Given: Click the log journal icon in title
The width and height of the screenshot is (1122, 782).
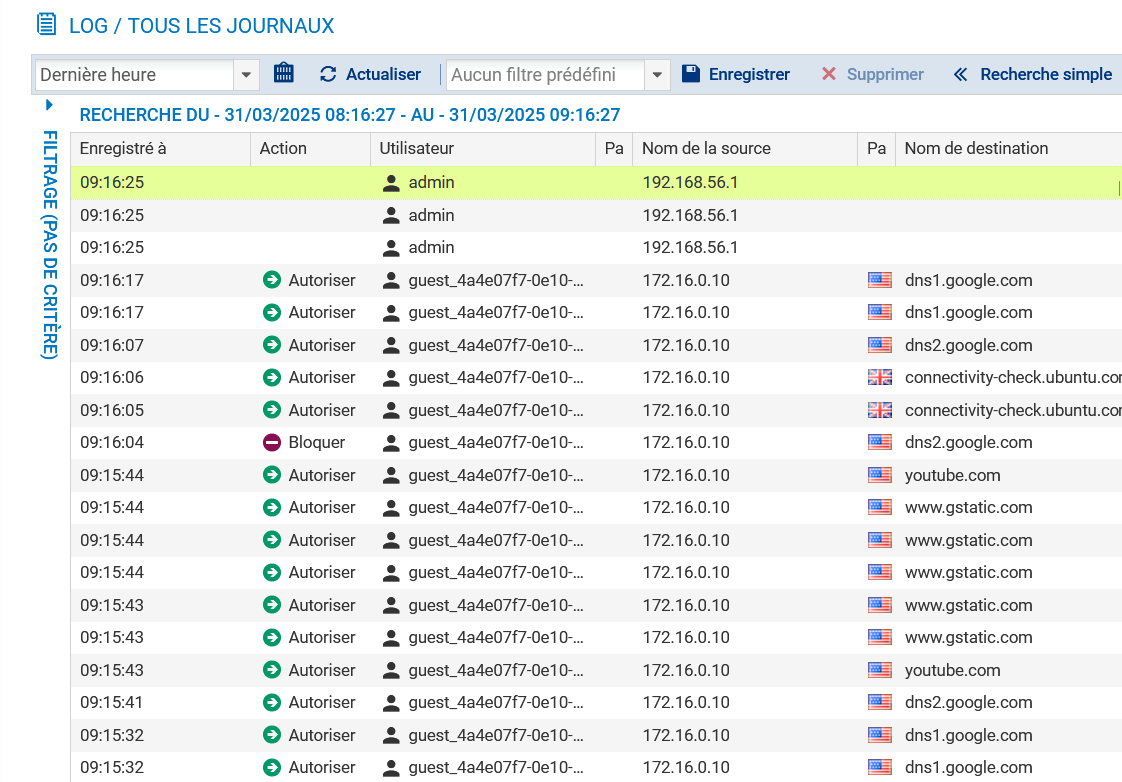Looking at the screenshot, I should (46, 25).
